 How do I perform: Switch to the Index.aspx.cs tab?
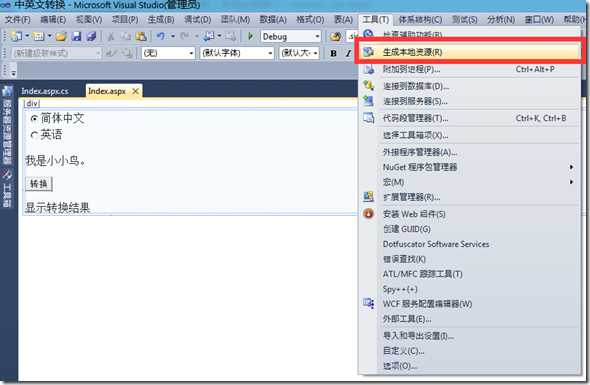45,91
